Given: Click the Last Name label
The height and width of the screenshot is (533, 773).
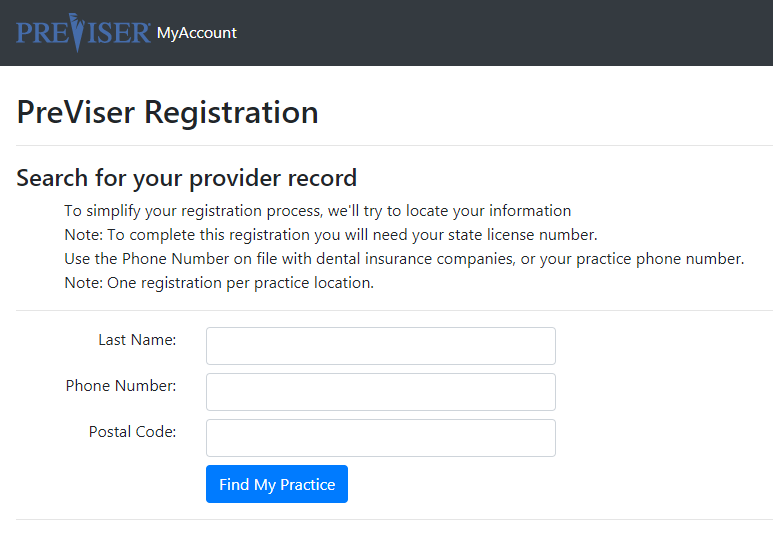Looking at the screenshot, I should [x=137, y=340].
